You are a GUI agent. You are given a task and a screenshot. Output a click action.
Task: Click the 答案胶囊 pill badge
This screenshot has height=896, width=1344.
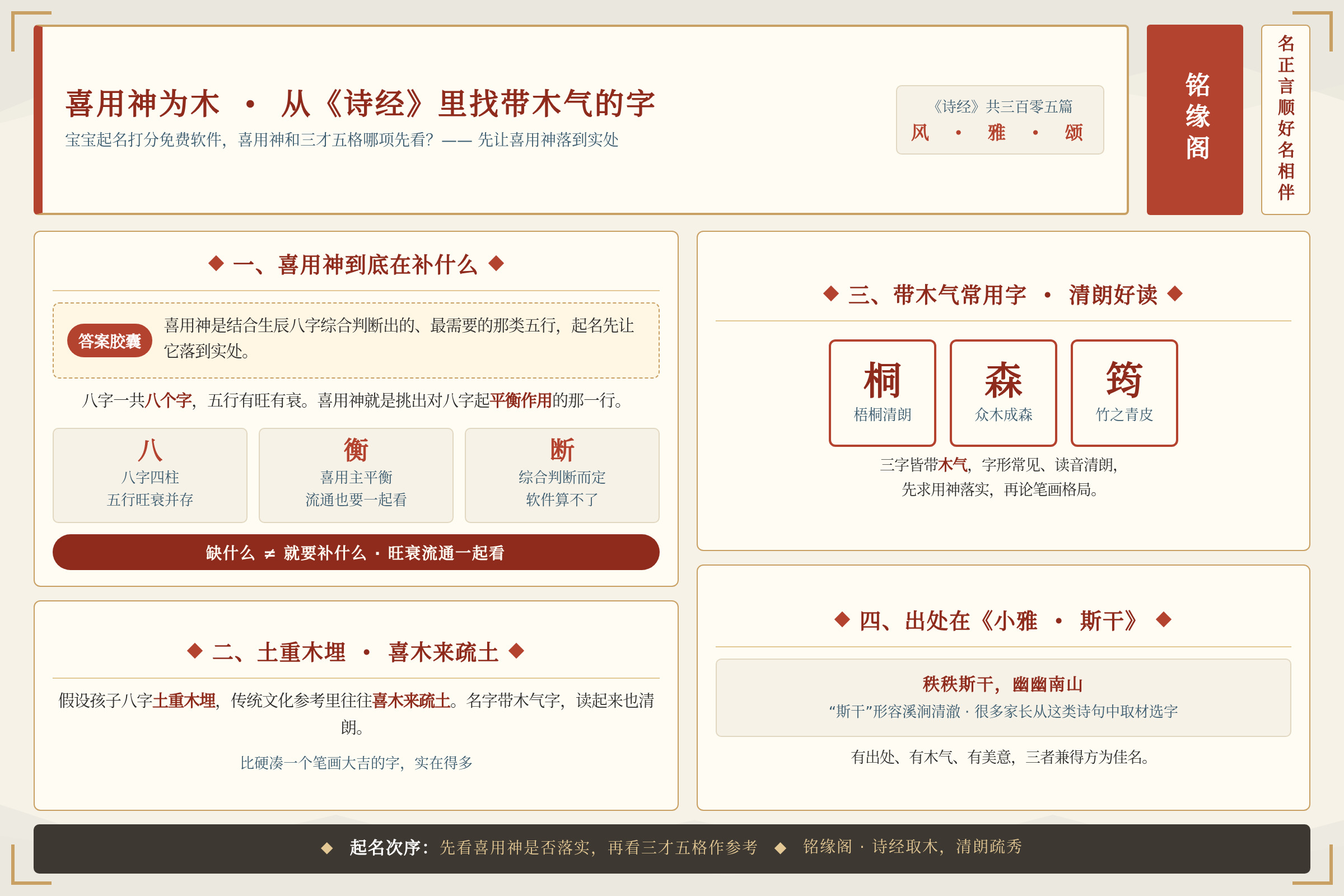[x=110, y=340]
